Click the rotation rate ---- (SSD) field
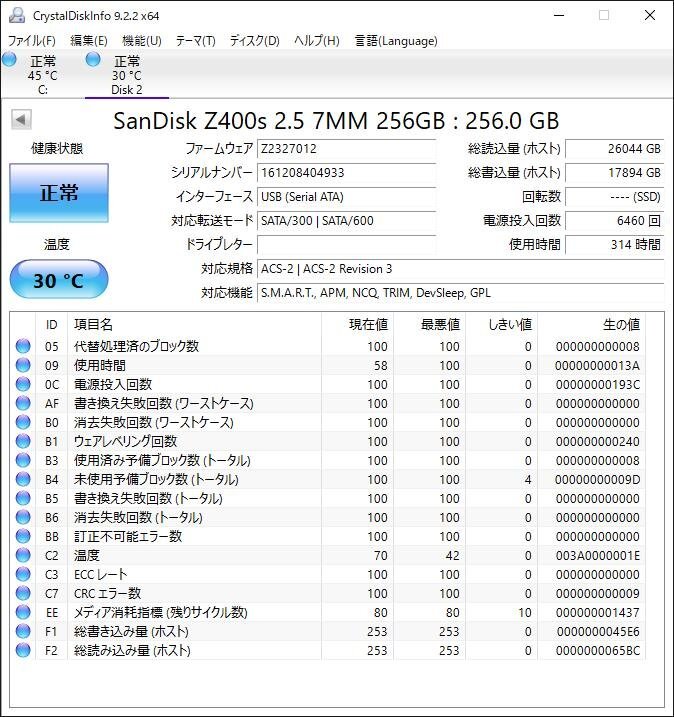 pyautogui.click(x=615, y=197)
